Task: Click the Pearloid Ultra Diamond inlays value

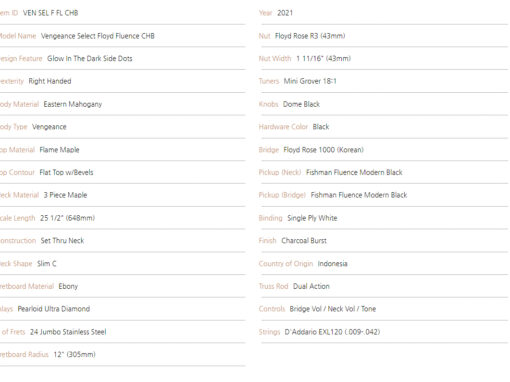Action: click(x=54, y=309)
